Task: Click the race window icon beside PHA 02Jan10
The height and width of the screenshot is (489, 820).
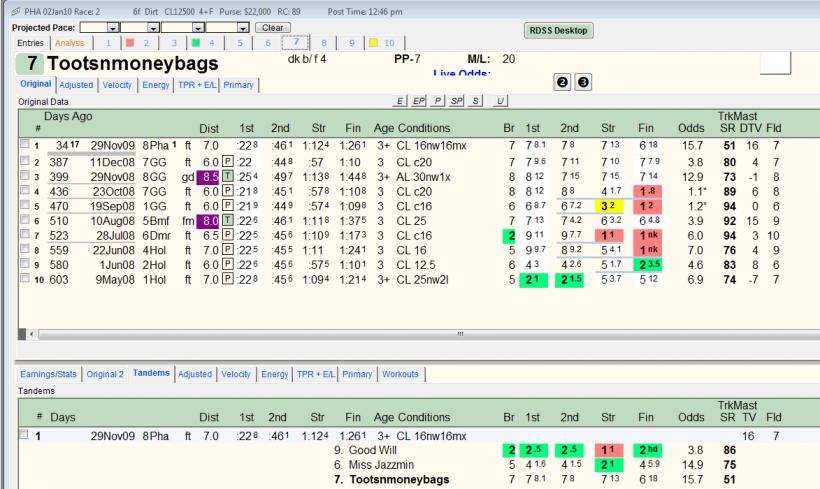Action: click(16, 12)
